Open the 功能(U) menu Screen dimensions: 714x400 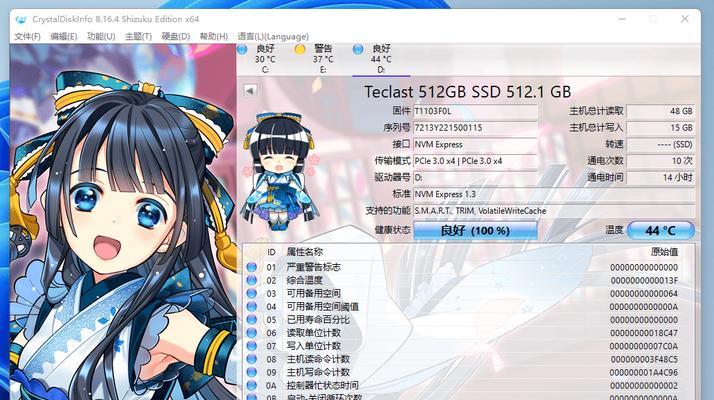coord(101,36)
